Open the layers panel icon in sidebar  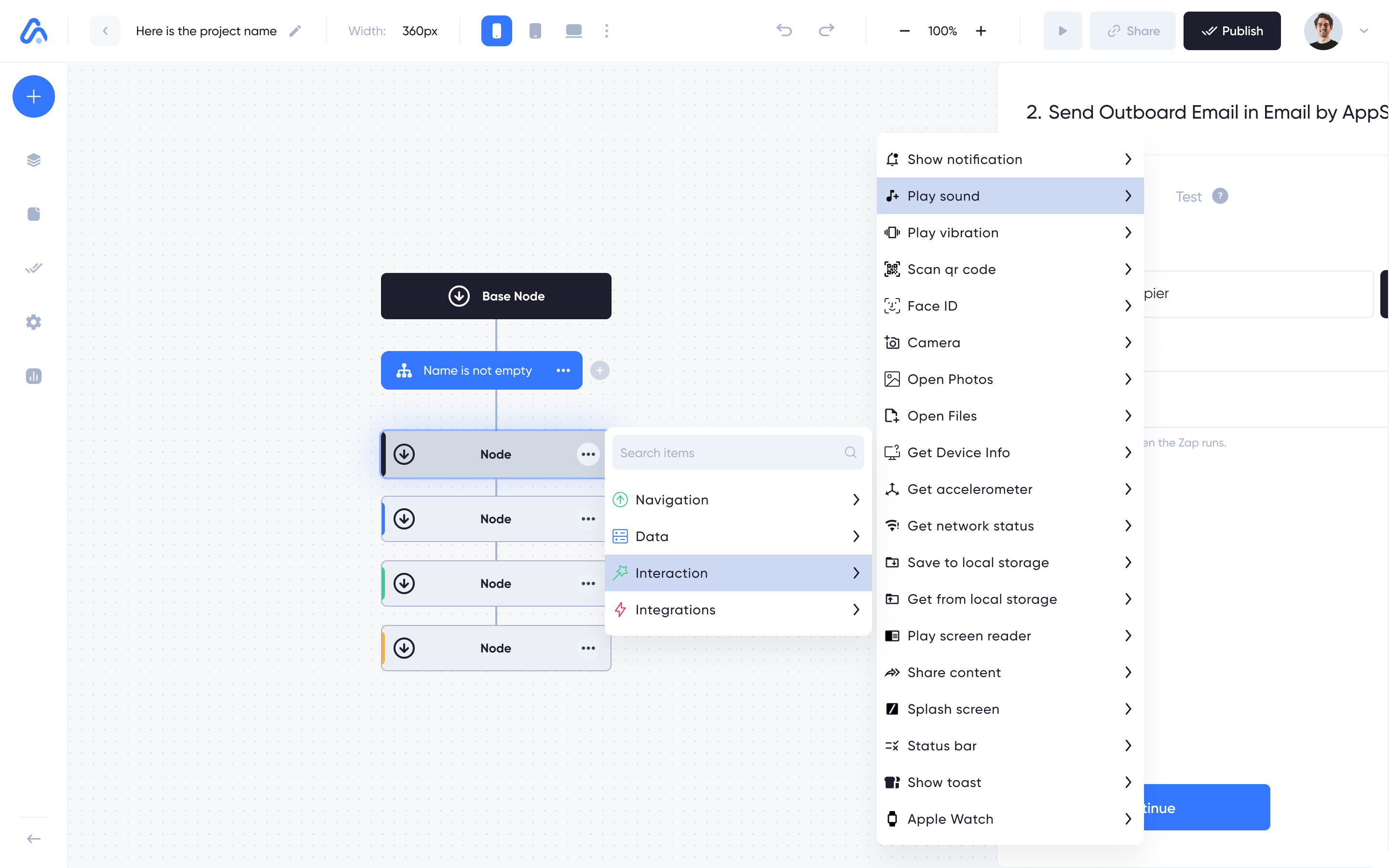click(x=34, y=160)
